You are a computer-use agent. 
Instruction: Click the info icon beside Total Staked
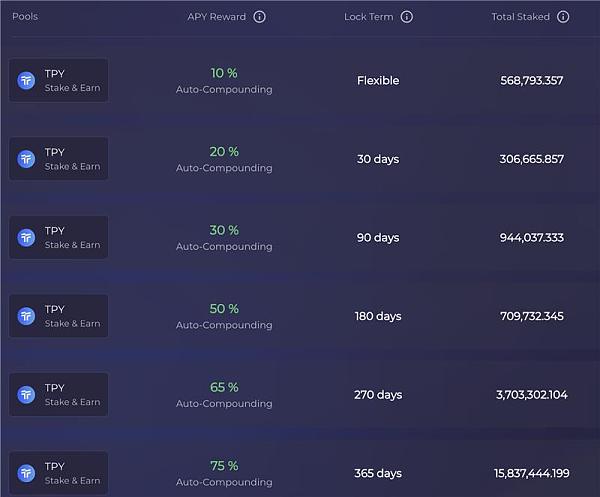563,17
